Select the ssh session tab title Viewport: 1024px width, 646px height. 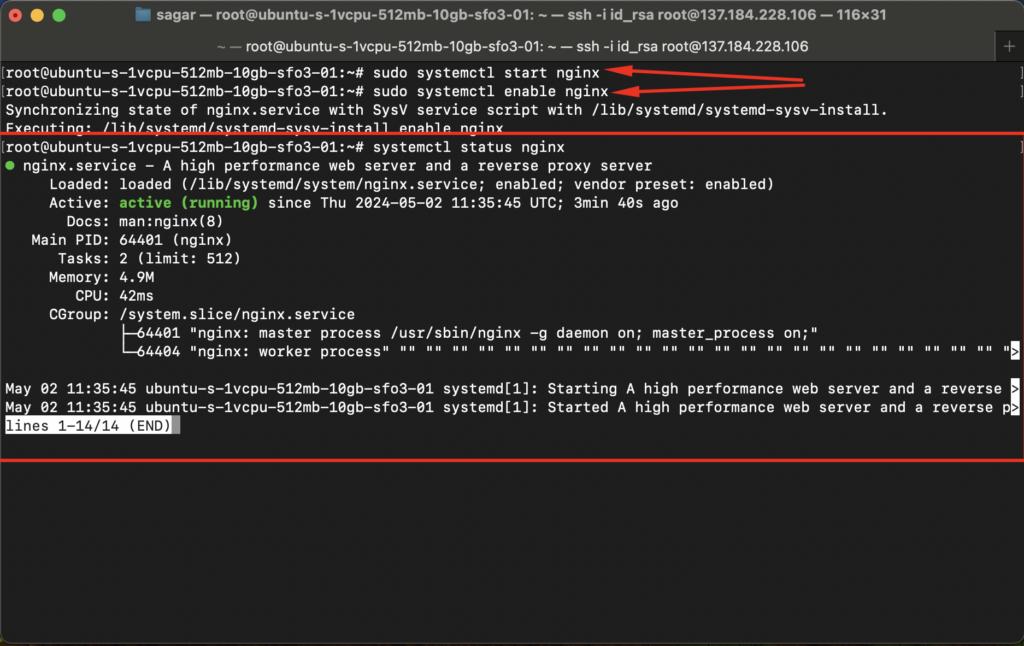[x=513, y=46]
